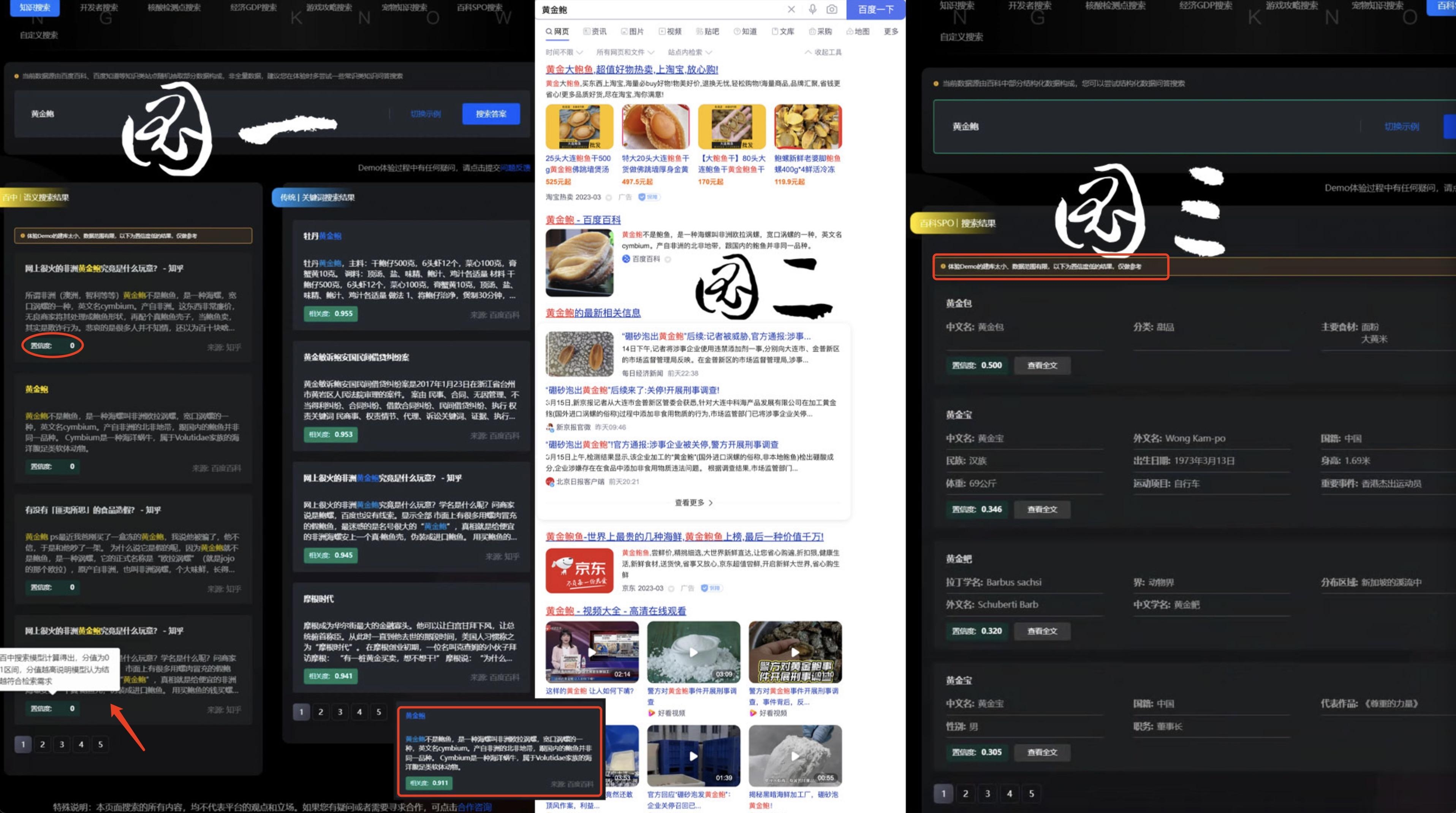This screenshot has height=813, width=1456.
Task: Play the 01:39 blue containers video
Action: pyautogui.click(x=693, y=756)
